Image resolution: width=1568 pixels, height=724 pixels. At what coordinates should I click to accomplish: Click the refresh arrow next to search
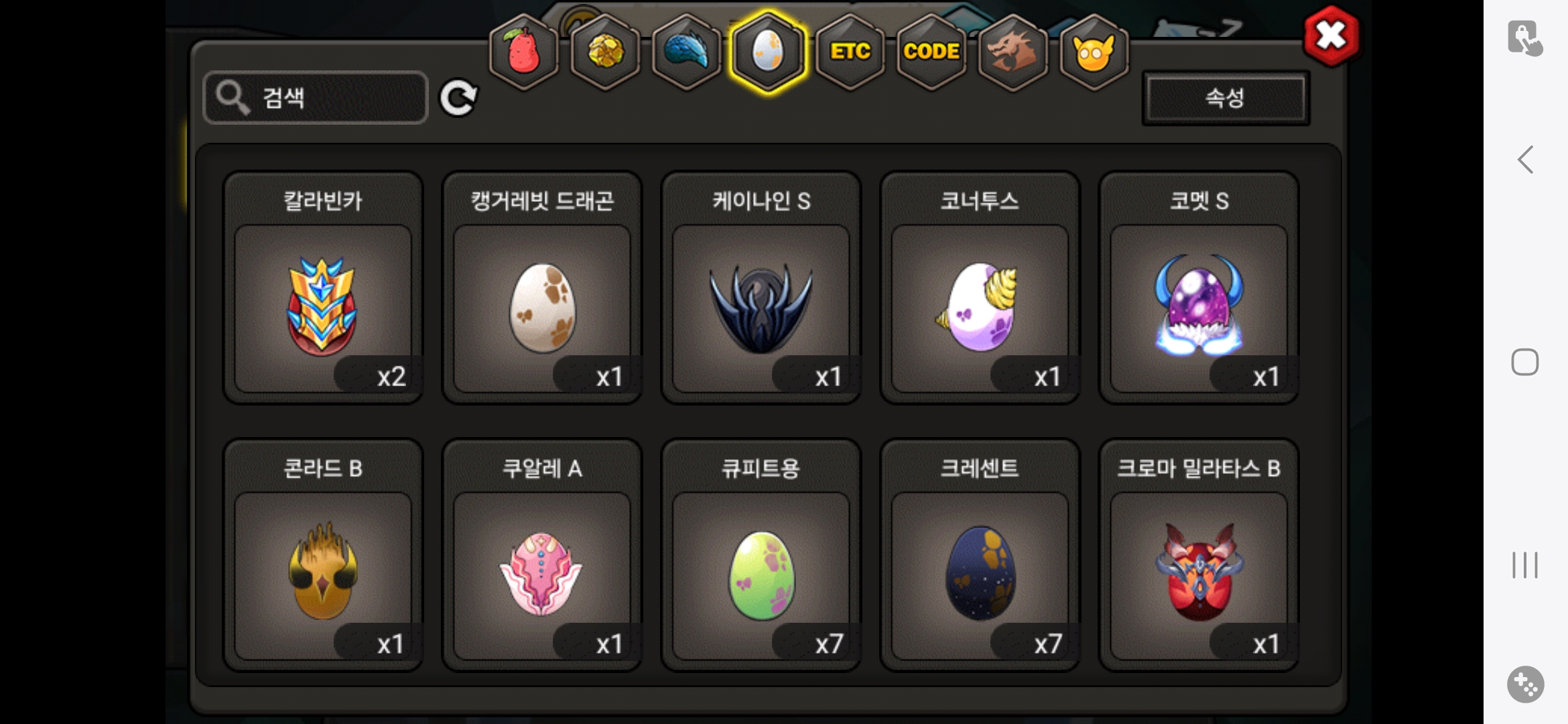(458, 98)
